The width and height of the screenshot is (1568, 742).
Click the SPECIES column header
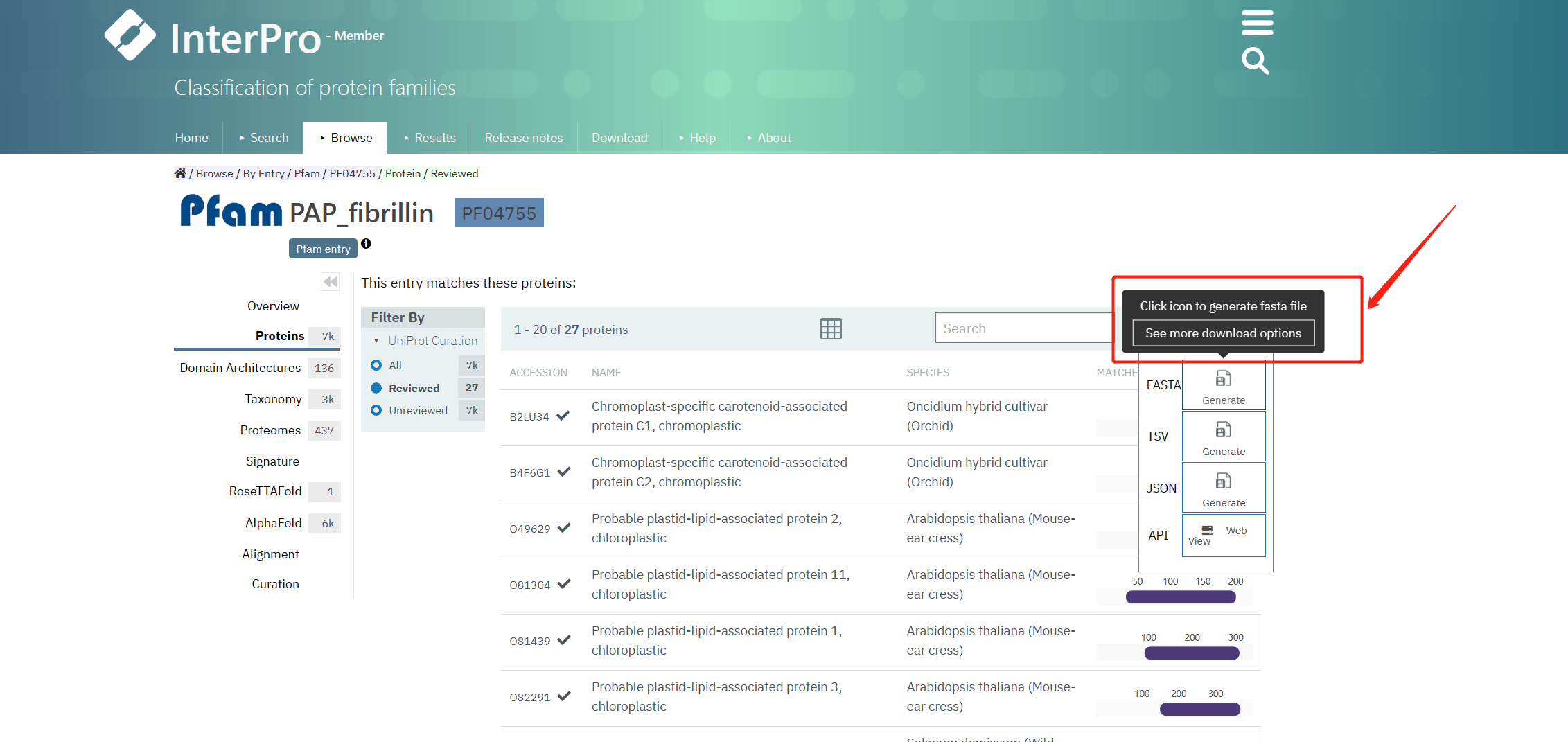click(928, 373)
